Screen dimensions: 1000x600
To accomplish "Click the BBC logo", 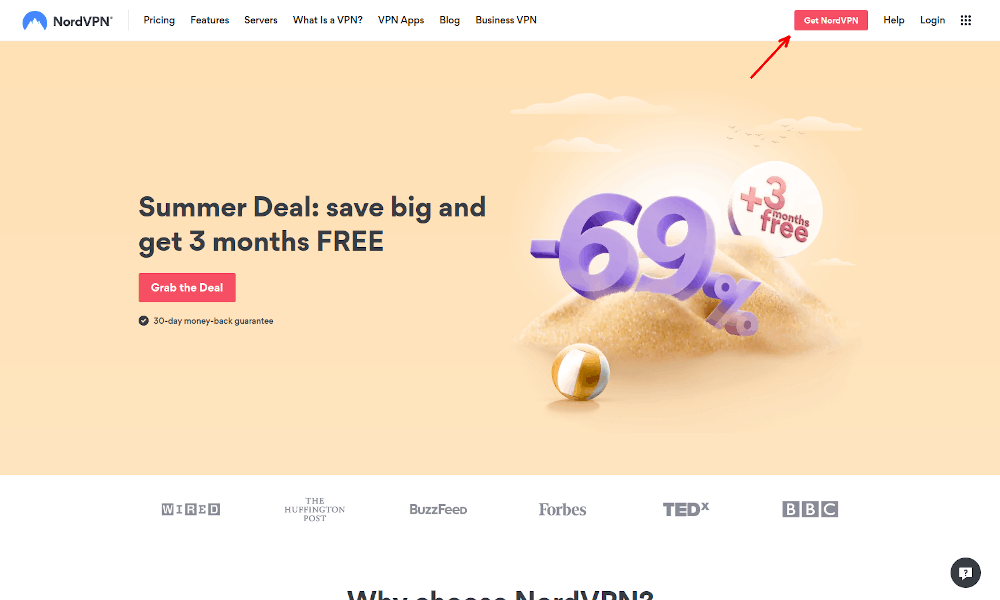I will (x=810, y=509).
